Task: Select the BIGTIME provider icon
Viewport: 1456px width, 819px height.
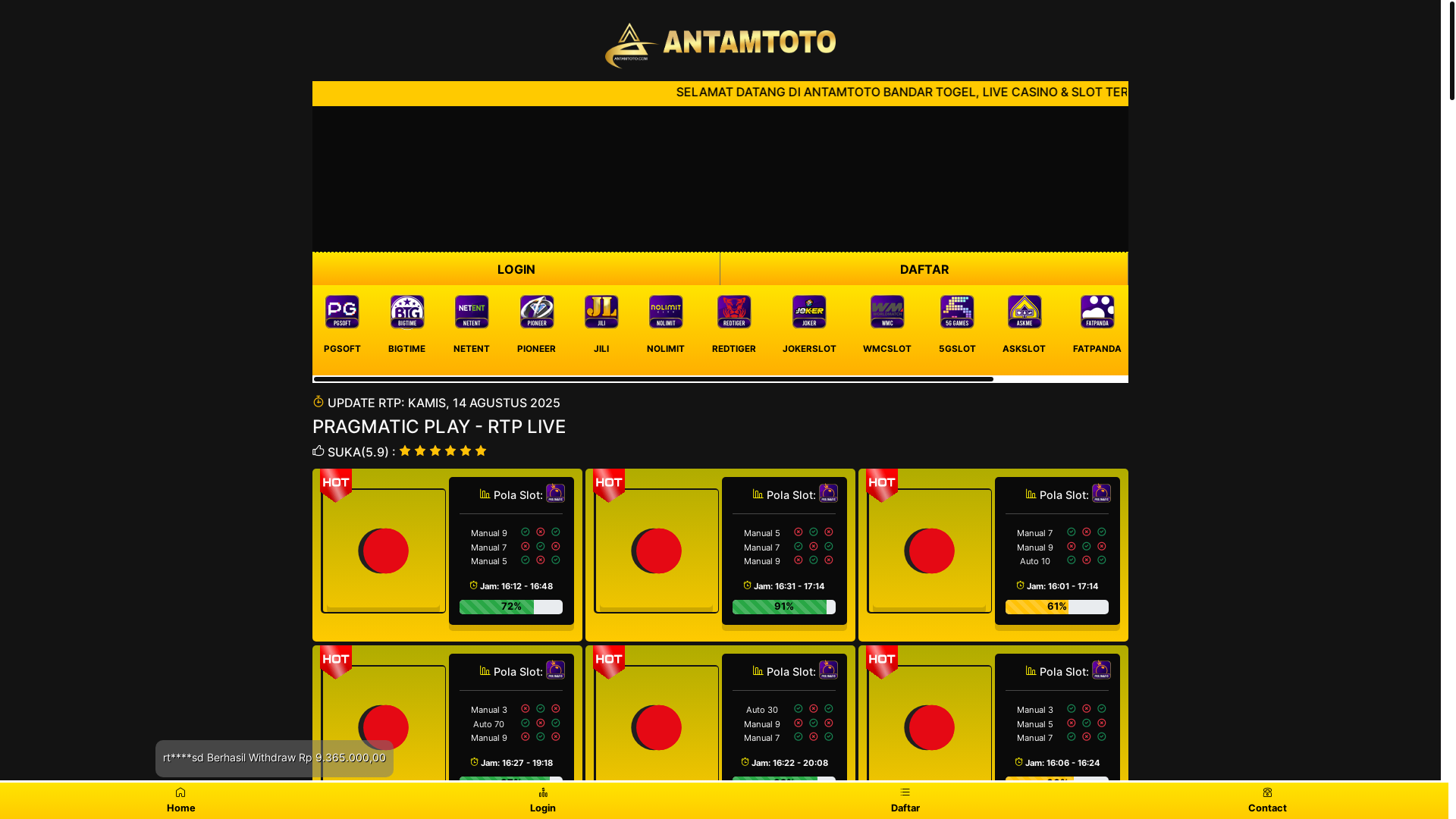Action: (407, 312)
